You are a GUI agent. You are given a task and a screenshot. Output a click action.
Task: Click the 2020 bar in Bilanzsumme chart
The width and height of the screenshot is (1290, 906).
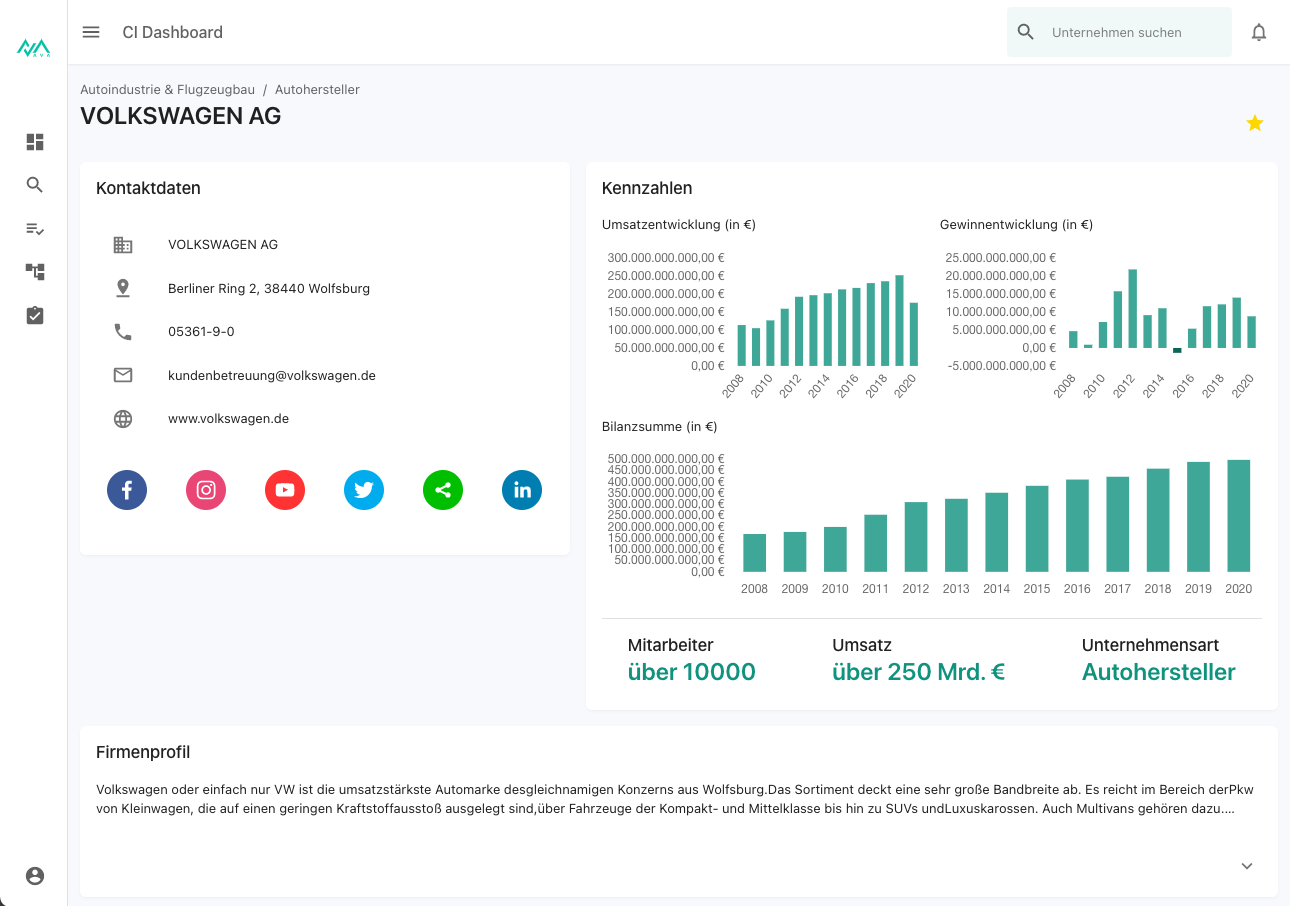click(1239, 516)
